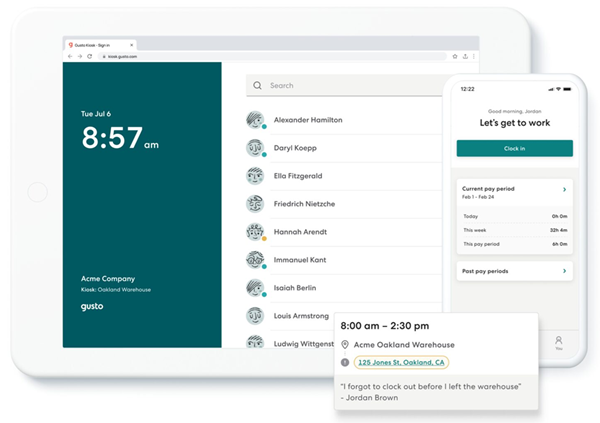Choose Daryl Koepp from the list

coord(295,148)
